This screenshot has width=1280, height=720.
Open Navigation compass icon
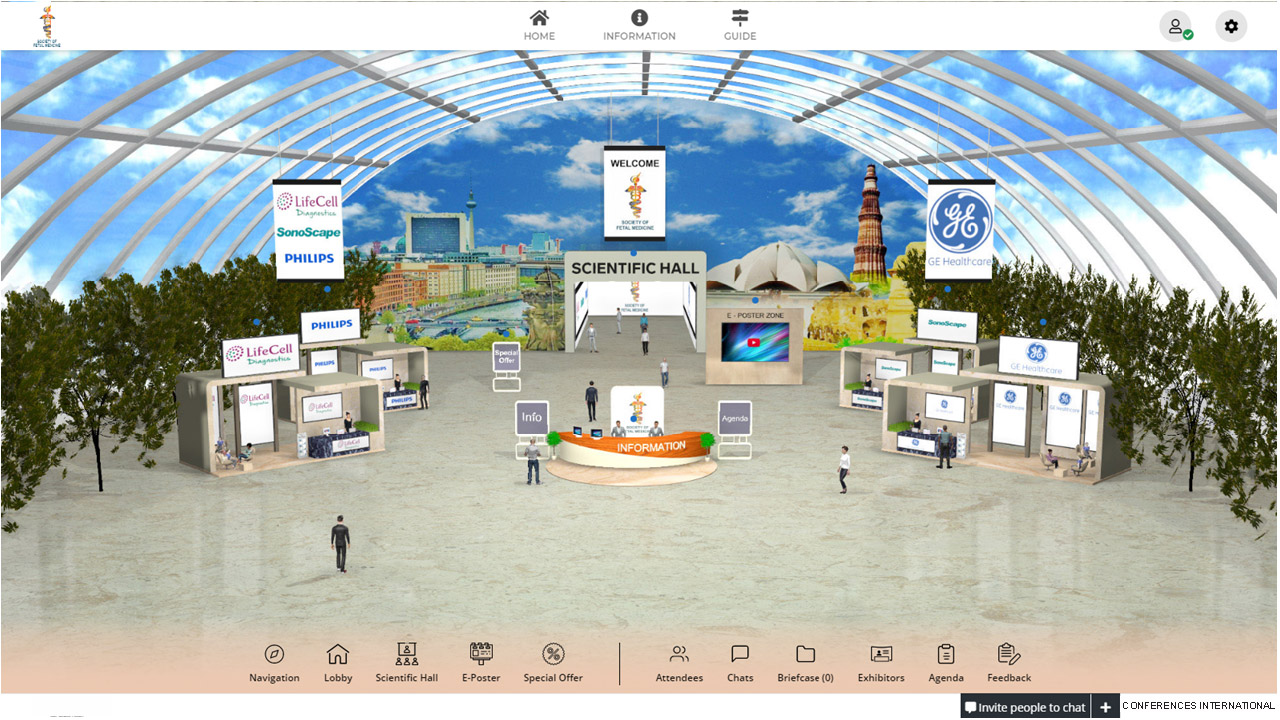click(274, 664)
